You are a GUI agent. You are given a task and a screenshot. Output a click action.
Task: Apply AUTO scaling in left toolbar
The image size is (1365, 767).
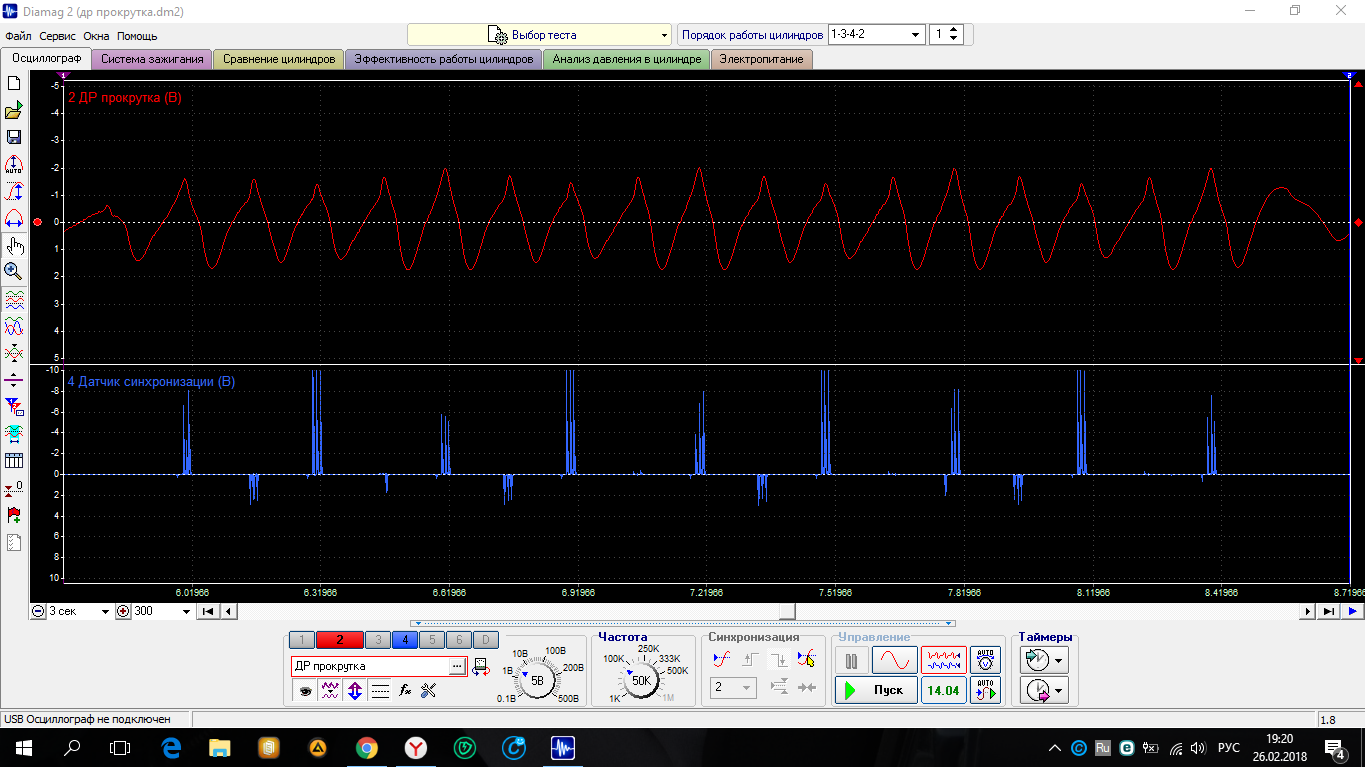(x=14, y=165)
